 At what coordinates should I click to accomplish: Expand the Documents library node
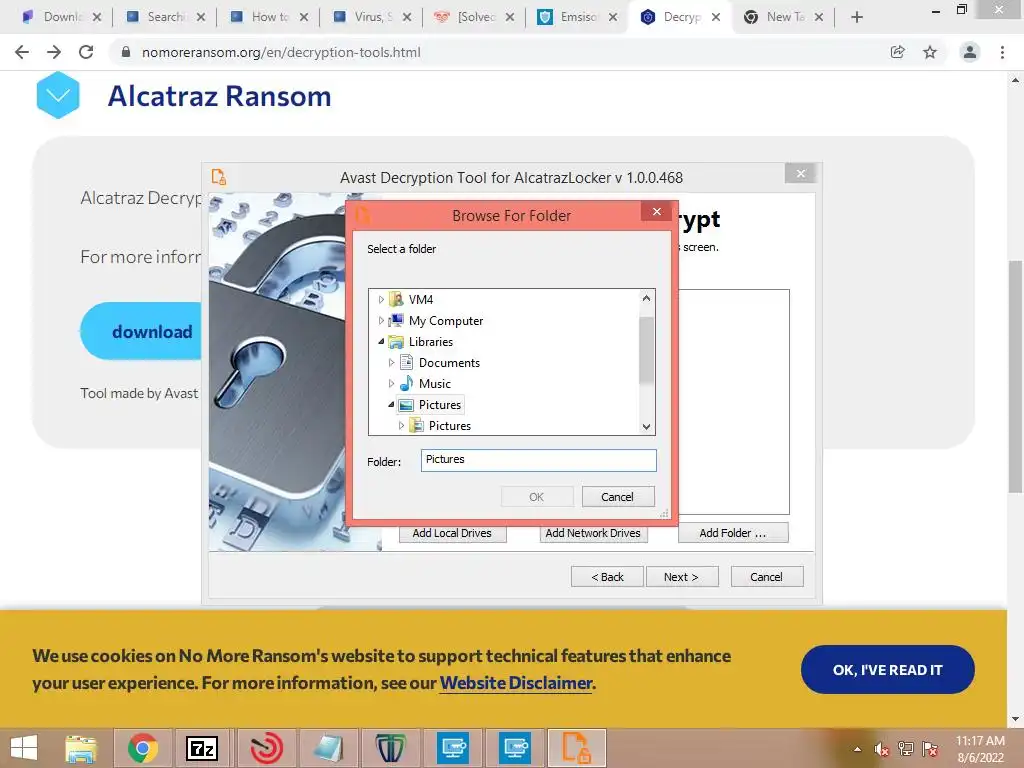click(x=391, y=362)
